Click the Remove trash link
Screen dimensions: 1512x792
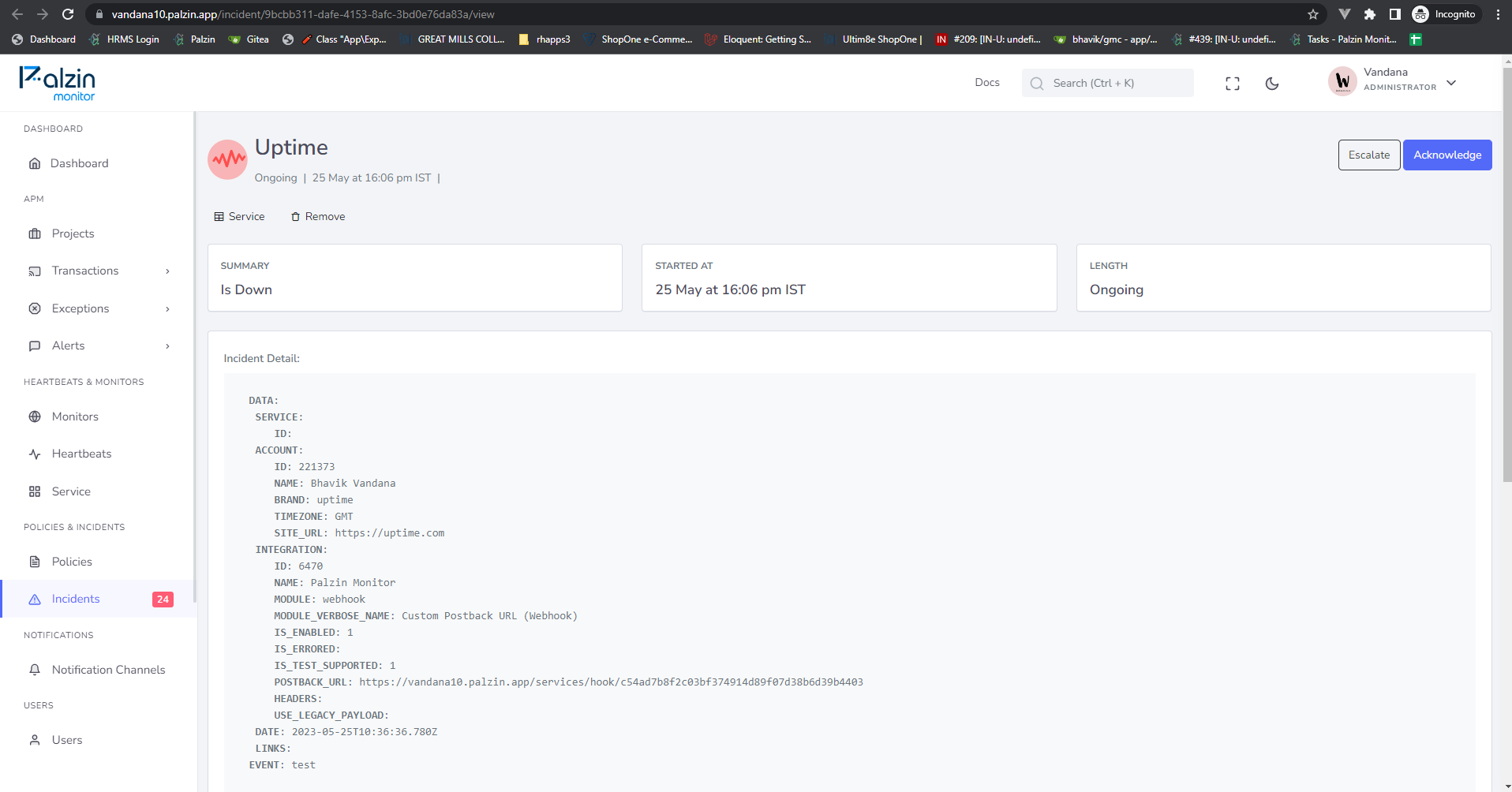point(318,216)
